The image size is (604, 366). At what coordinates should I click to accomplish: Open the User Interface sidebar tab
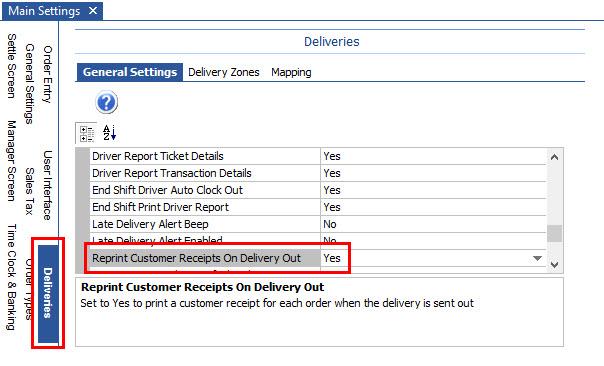[47, 185]
